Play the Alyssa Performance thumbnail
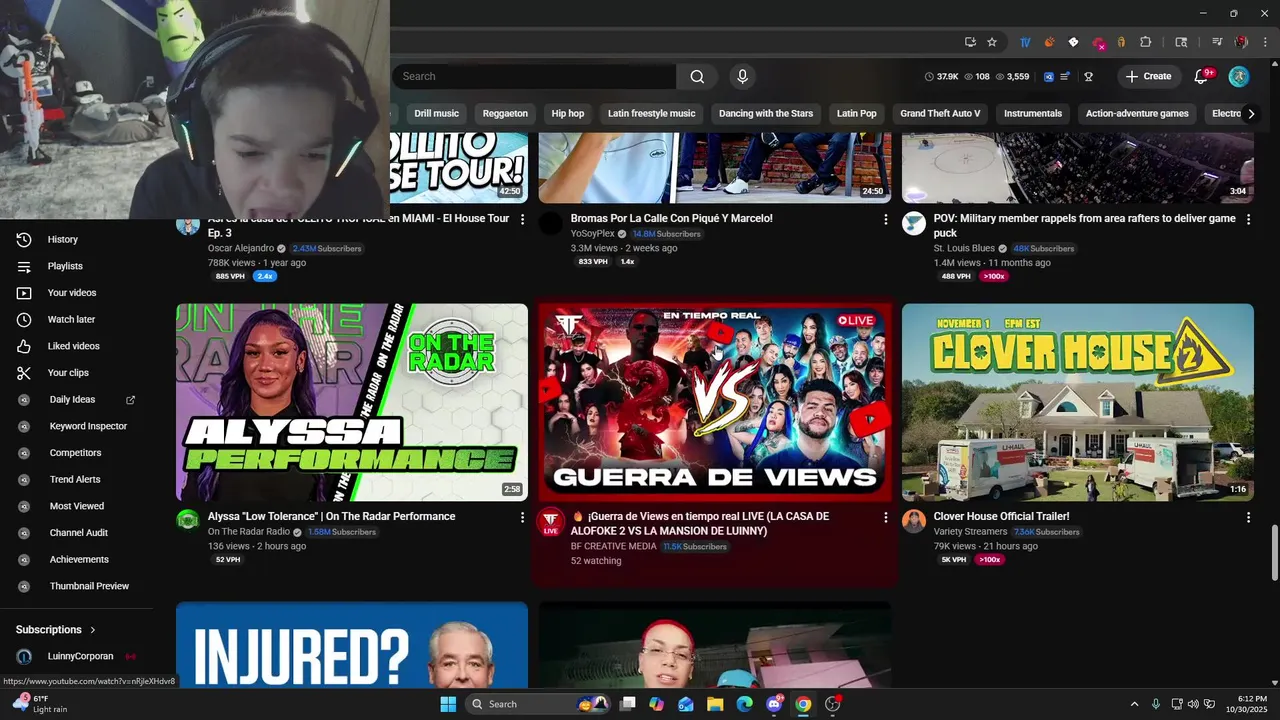Image resolution: width=1280 pixels, height=720 pixels. (x=352, y=402)
